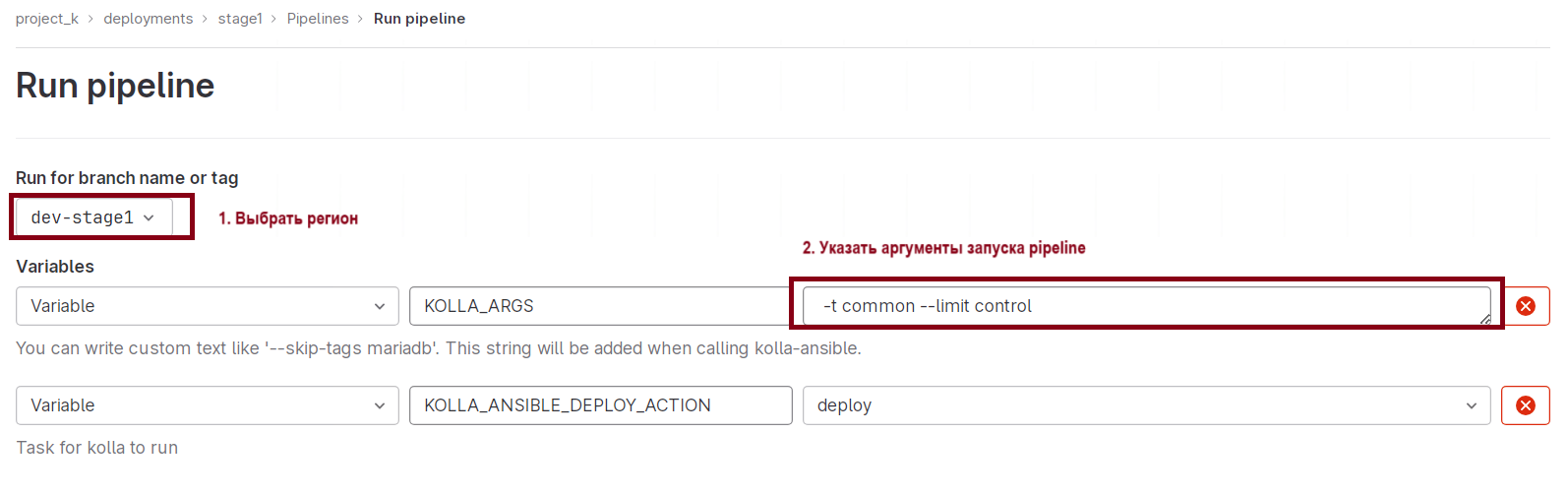Open the Pipelines breadcrumb link

click(x=318, y=19)
